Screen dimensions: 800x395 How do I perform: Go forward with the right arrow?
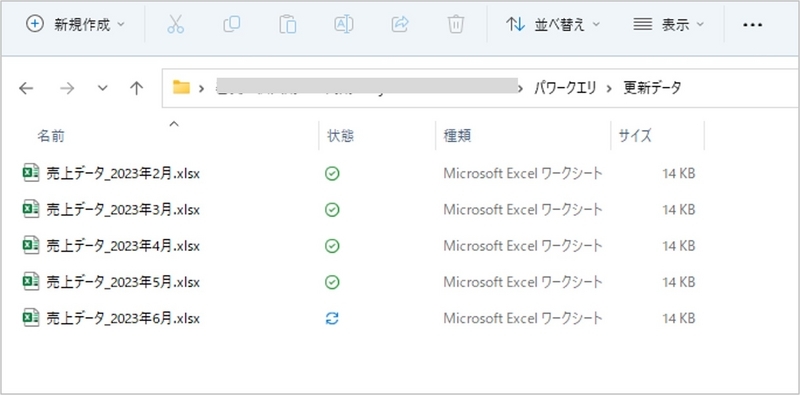point(67,88)
